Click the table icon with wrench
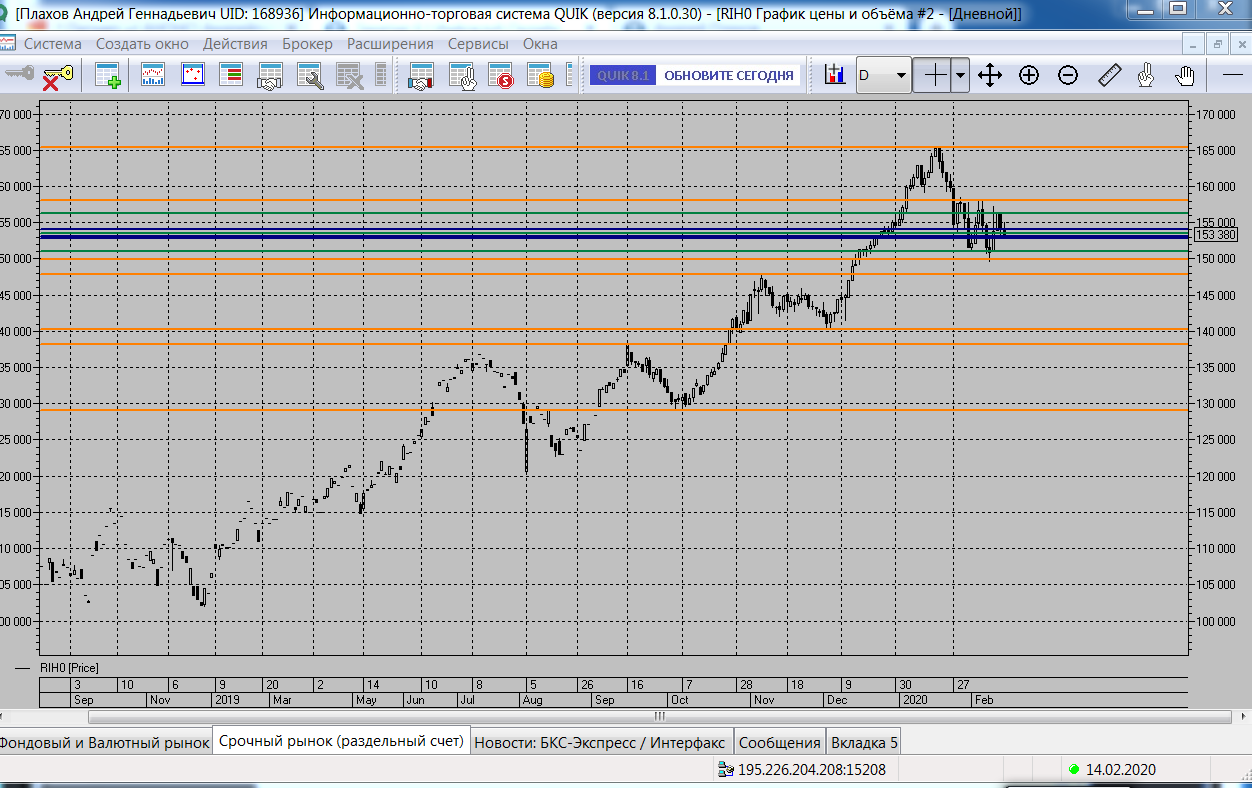Image resolution: width=1252 pixels, height=788 pixels. (x=309, y=76)
